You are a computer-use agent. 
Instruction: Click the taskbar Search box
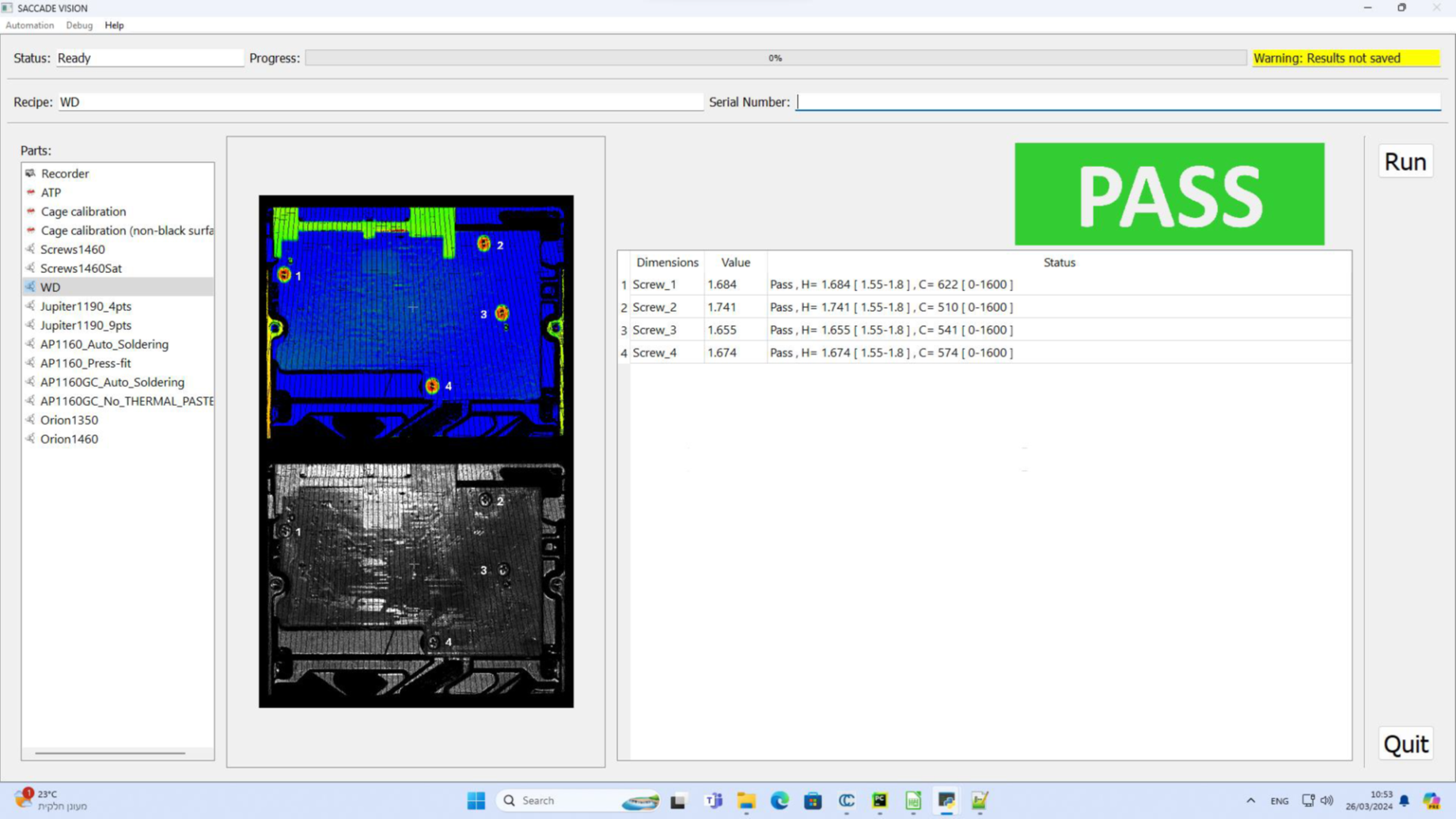[578, 801]
